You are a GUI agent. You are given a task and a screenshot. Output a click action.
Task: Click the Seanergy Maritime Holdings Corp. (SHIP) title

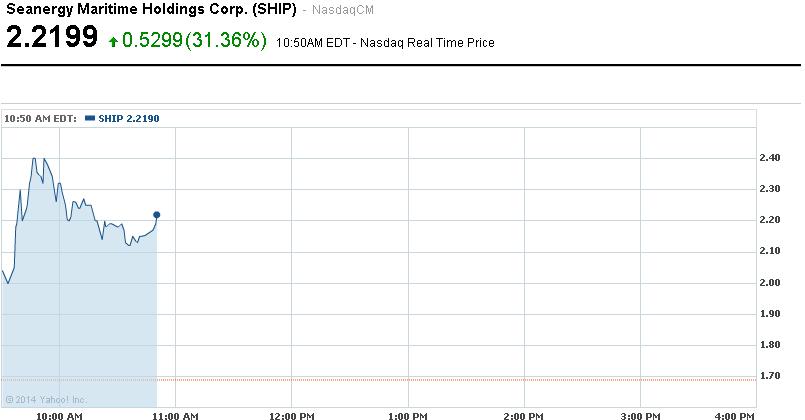click(150, 10)
